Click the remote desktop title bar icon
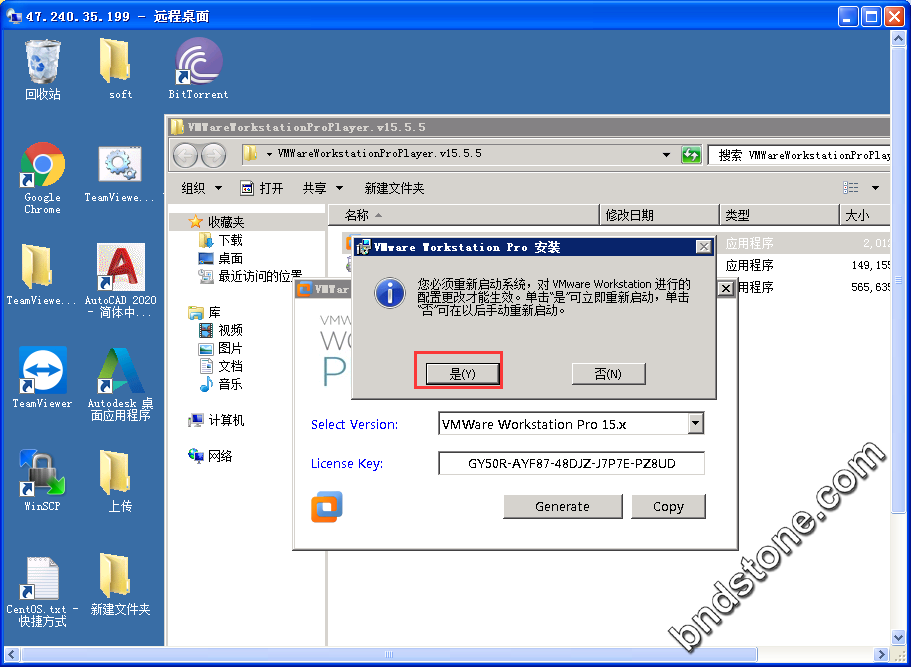Screen dimensions: 911x667 [13, 16]
